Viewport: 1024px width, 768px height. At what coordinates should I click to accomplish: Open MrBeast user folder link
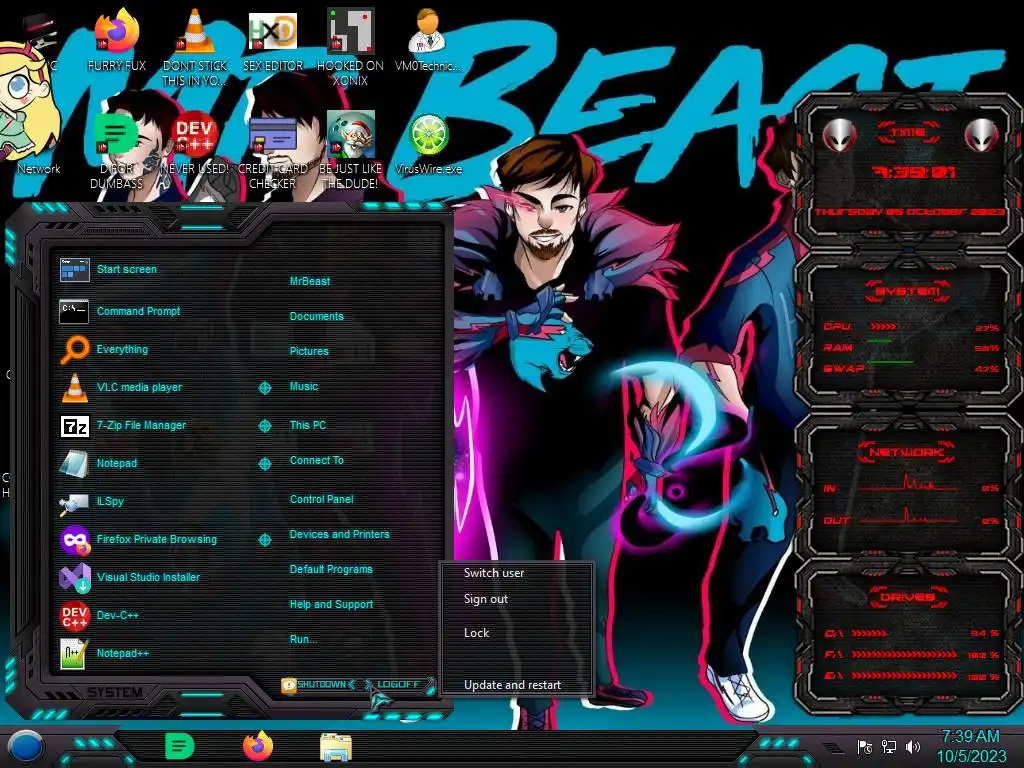[x=310, y=281]
